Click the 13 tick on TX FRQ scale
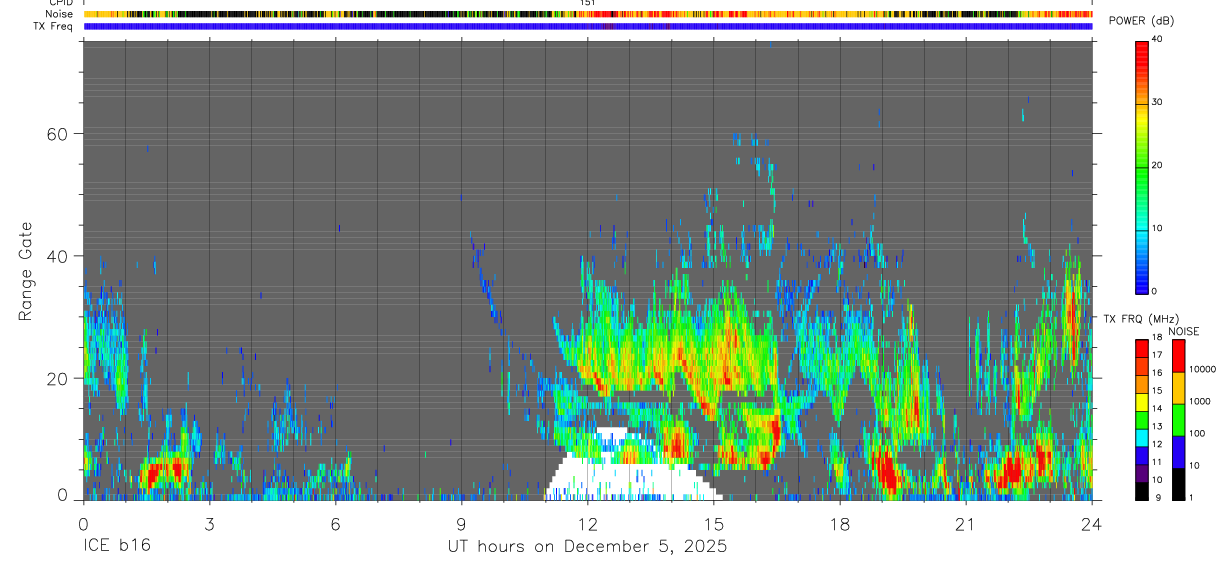The image size is (1228, 567). [x=1157, y=426]
